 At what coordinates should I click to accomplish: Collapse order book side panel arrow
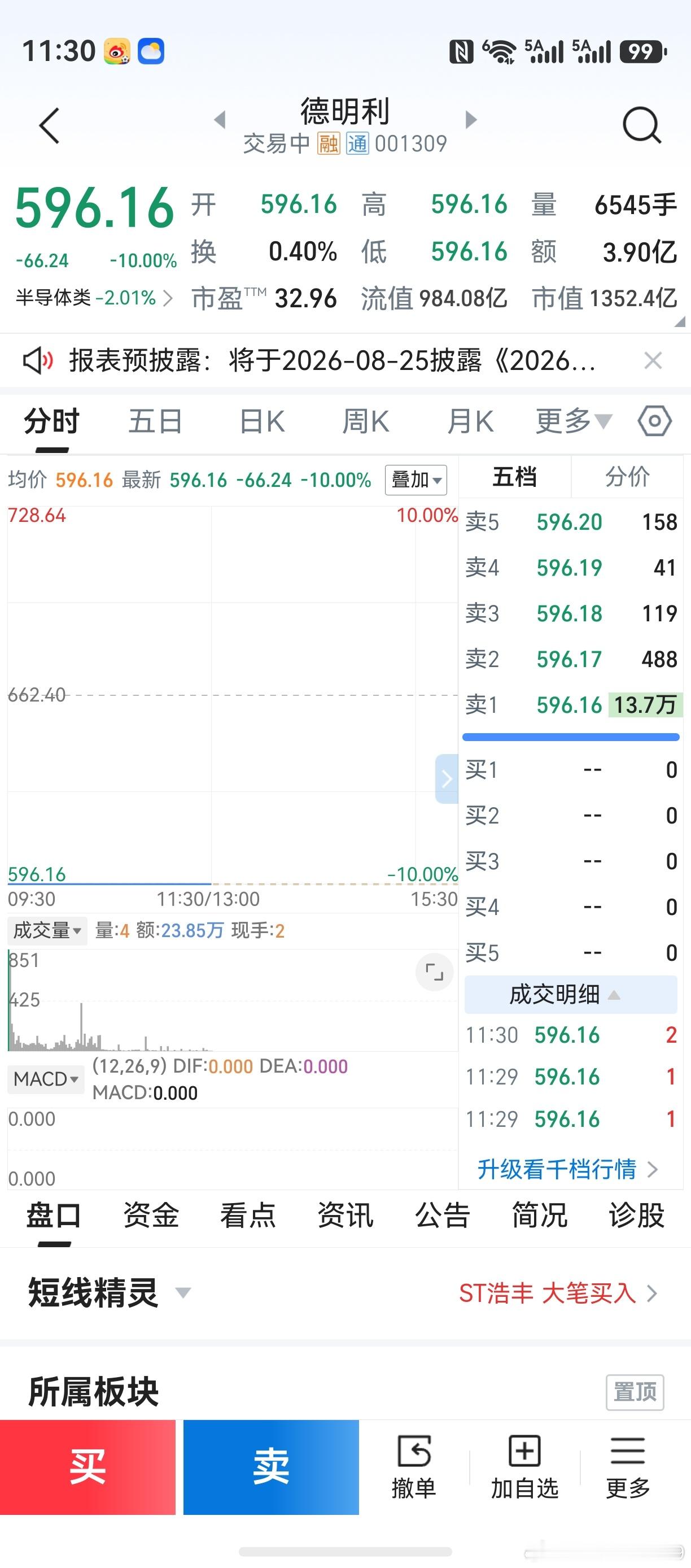click(447, 778)
